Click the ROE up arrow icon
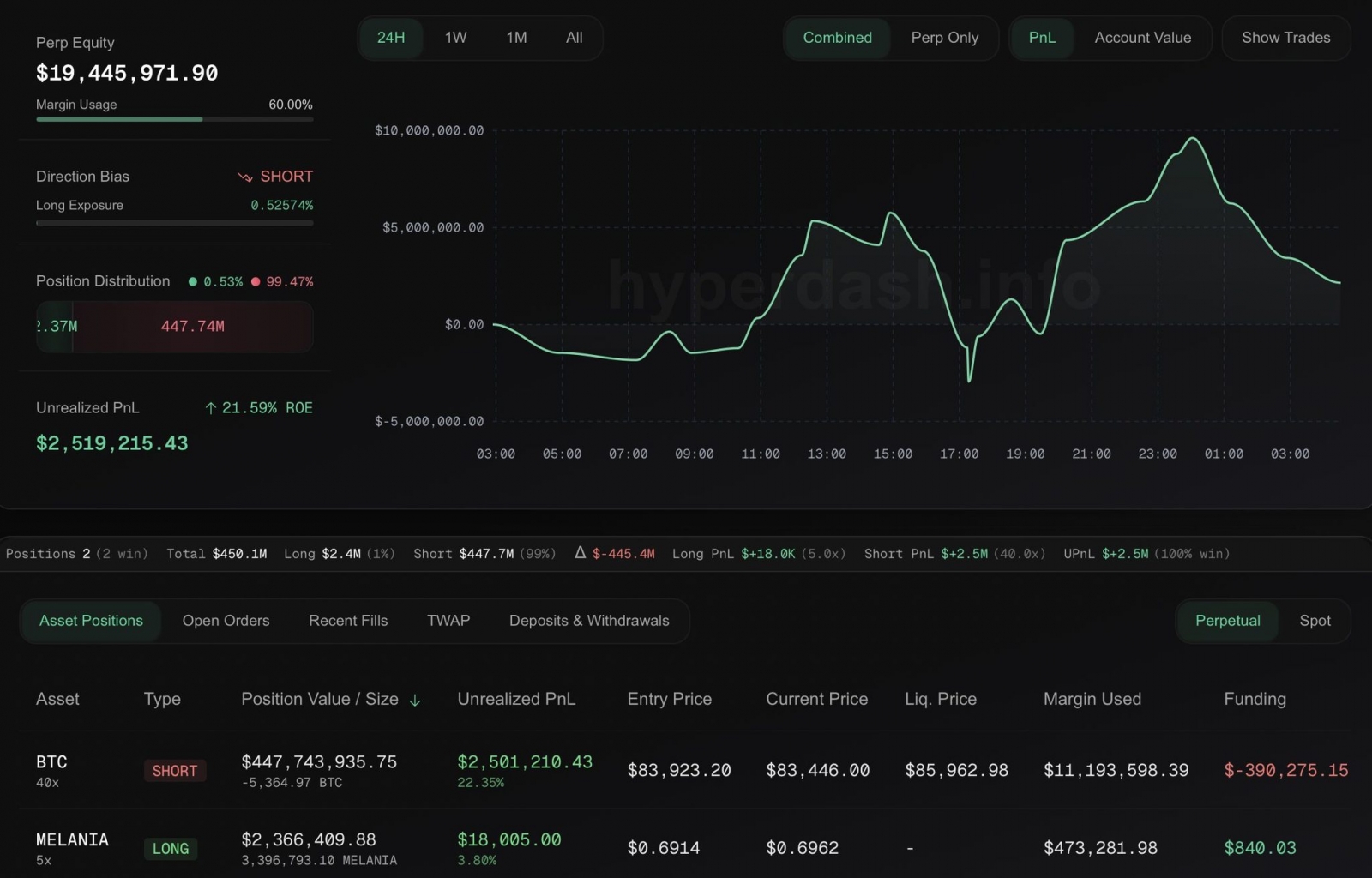Image resolution: width=1372 pixels, height=878 pixels. [x=211, y=408]
